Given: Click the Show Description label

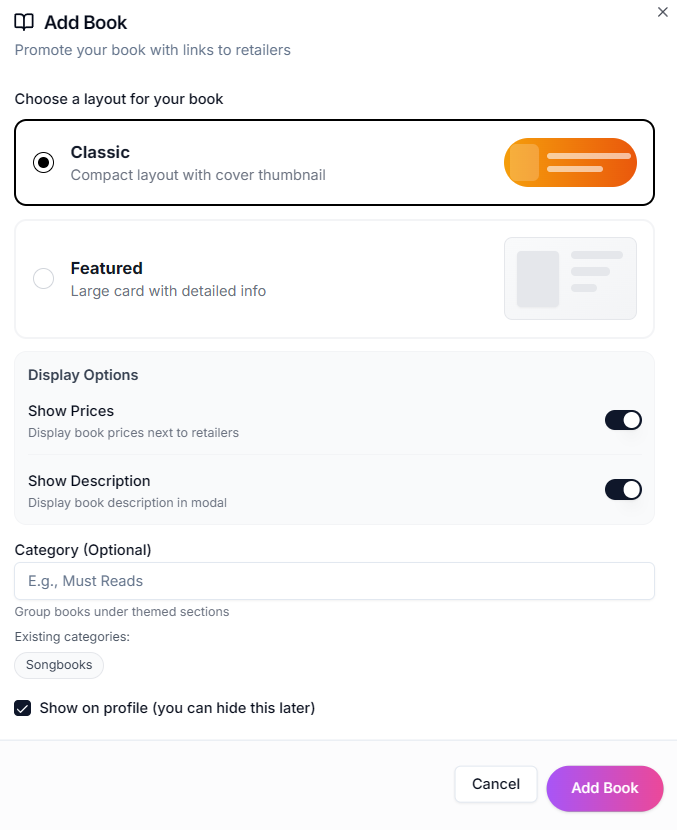Looking at the screenshot, I should click(x=89, y=481).
